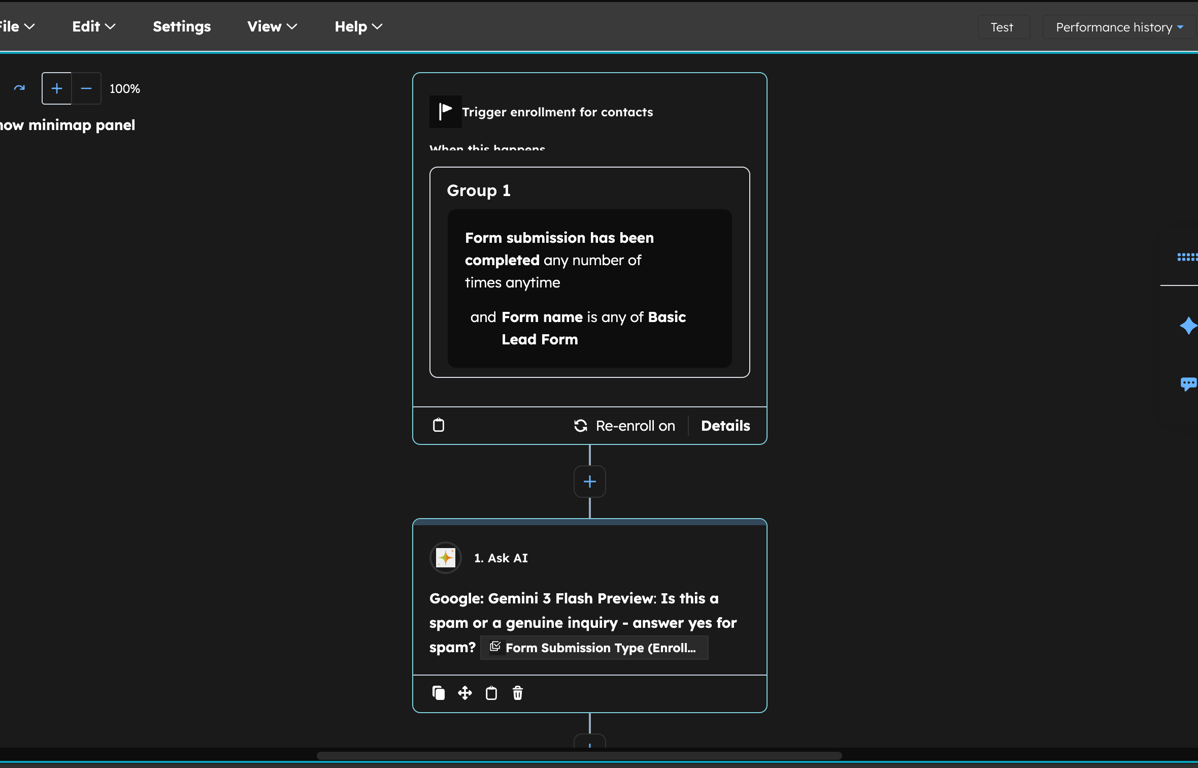This screenshot has width=1198, height=768.
Task: Click the clipboard icon on the Ask AI action
Action: 491,692
